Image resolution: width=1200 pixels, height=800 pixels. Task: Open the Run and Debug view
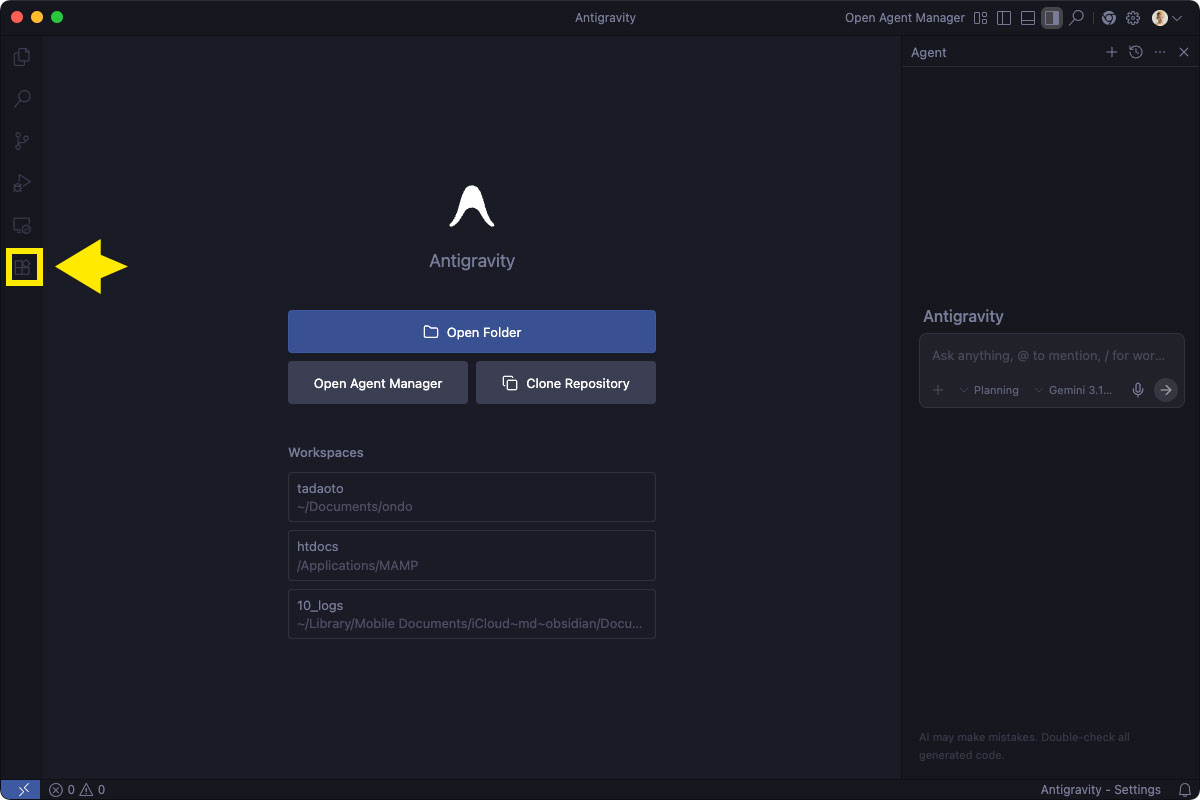21,183
